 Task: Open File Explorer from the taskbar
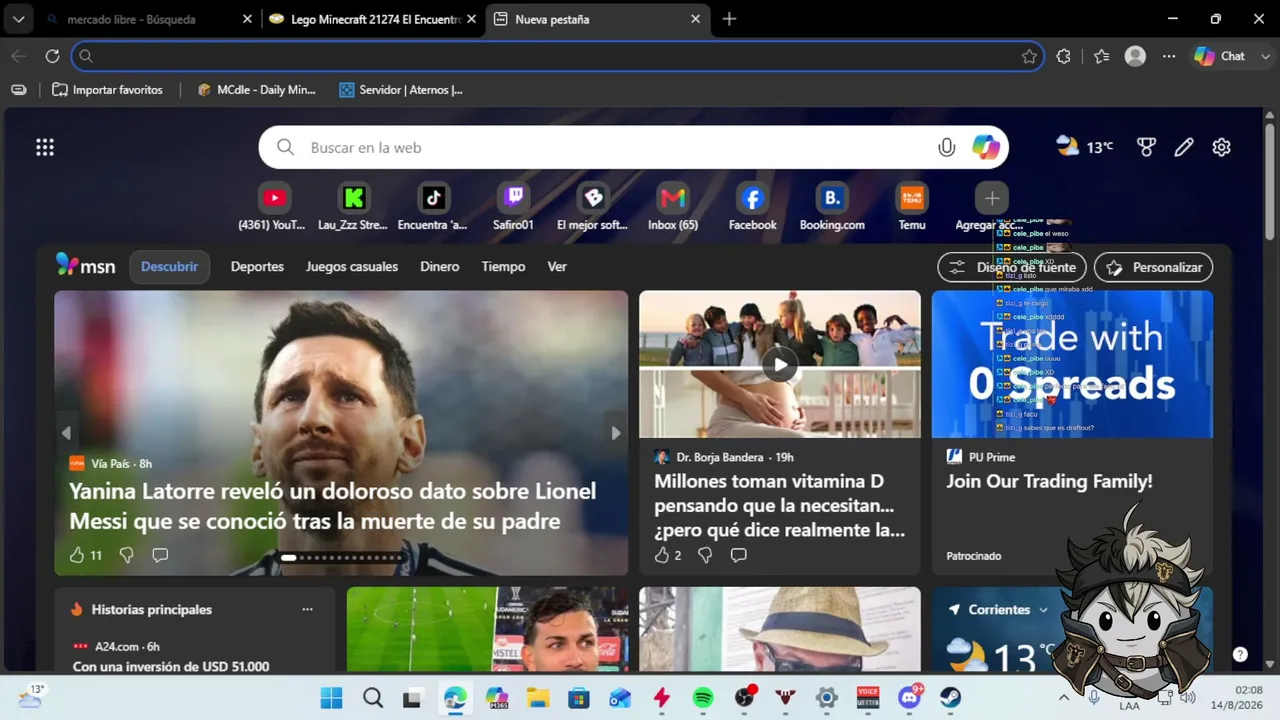coord(538,698)
